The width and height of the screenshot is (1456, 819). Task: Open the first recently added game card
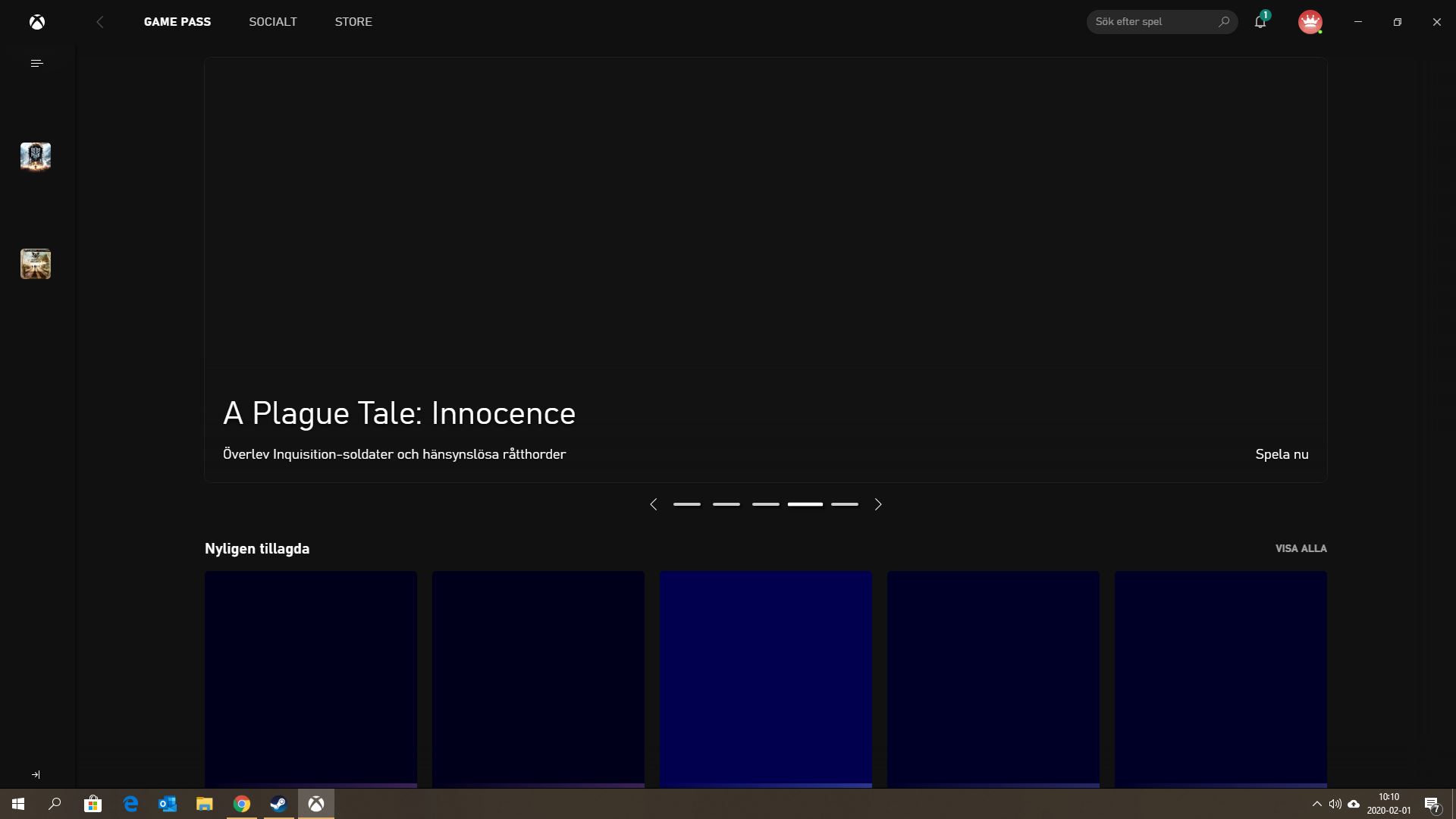pos(311,679)
